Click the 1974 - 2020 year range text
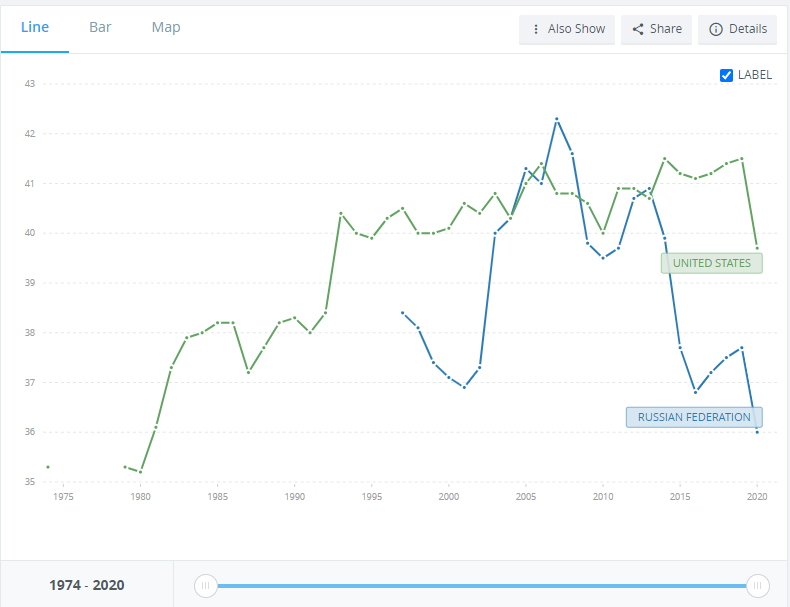The width and height of the screenshot is (790, 607). pyautogui.click(x=87, y=585)
